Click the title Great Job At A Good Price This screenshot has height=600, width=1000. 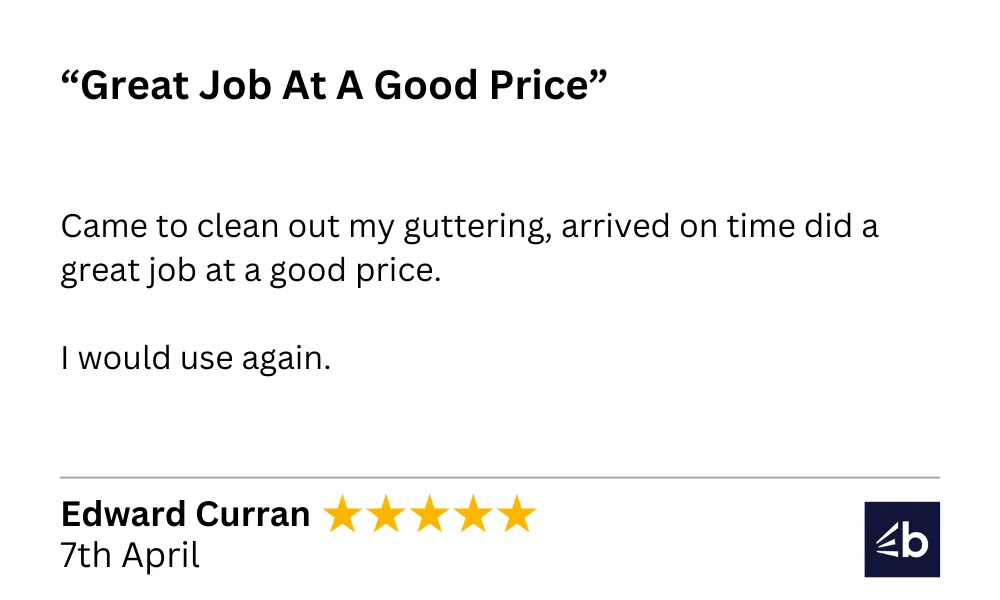334,85
